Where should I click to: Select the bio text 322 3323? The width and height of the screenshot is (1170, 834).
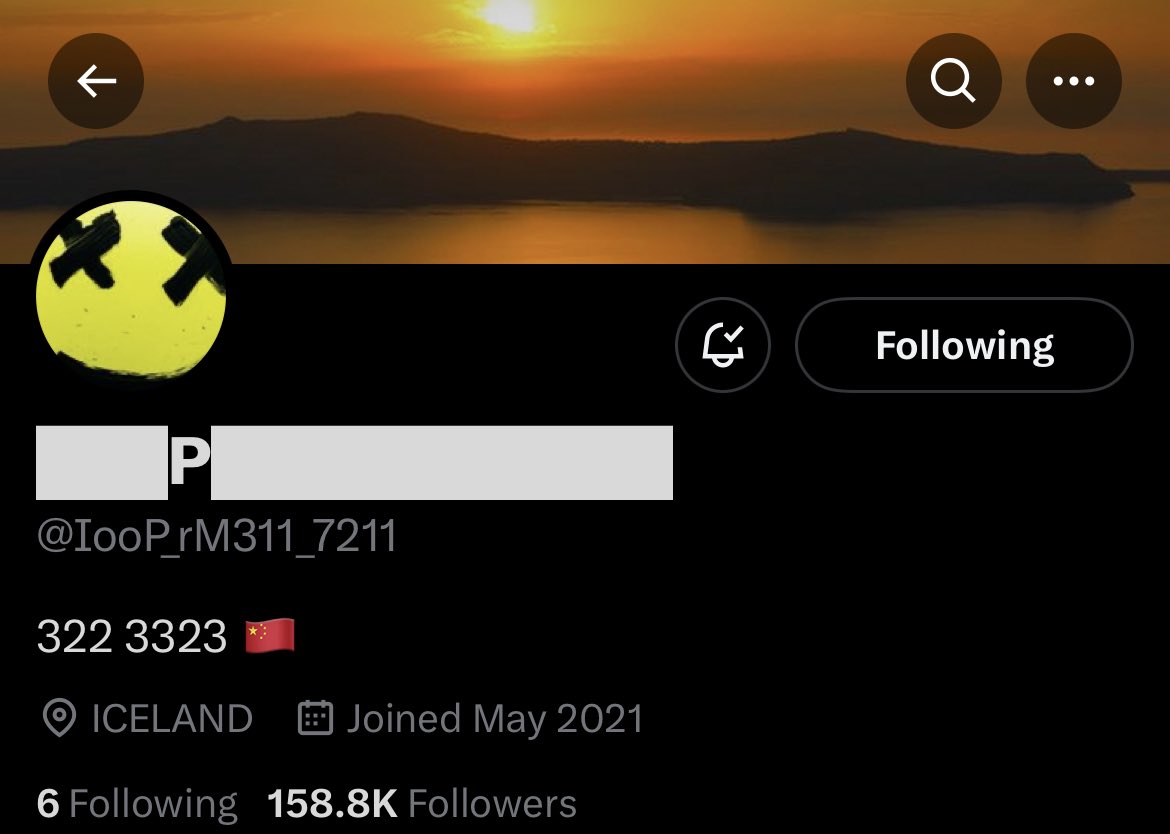pyautogui.click(x=131, y=636)
